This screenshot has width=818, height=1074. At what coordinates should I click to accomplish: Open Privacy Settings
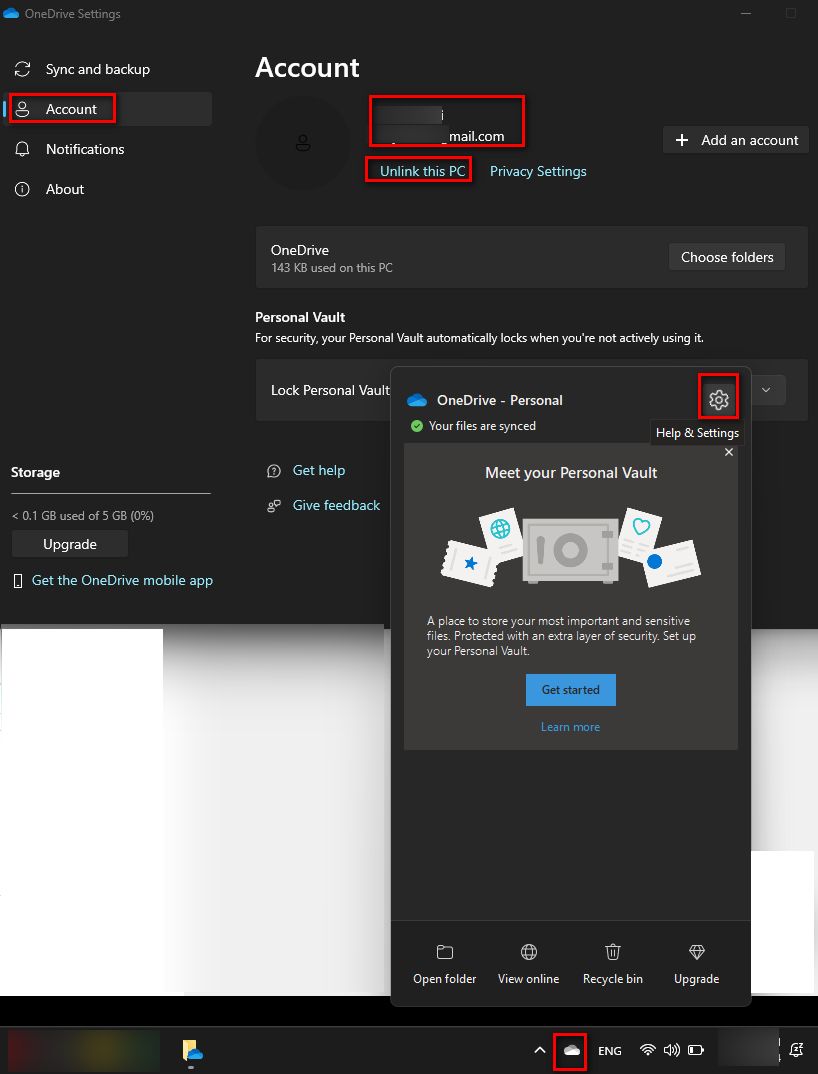point(537,170)
